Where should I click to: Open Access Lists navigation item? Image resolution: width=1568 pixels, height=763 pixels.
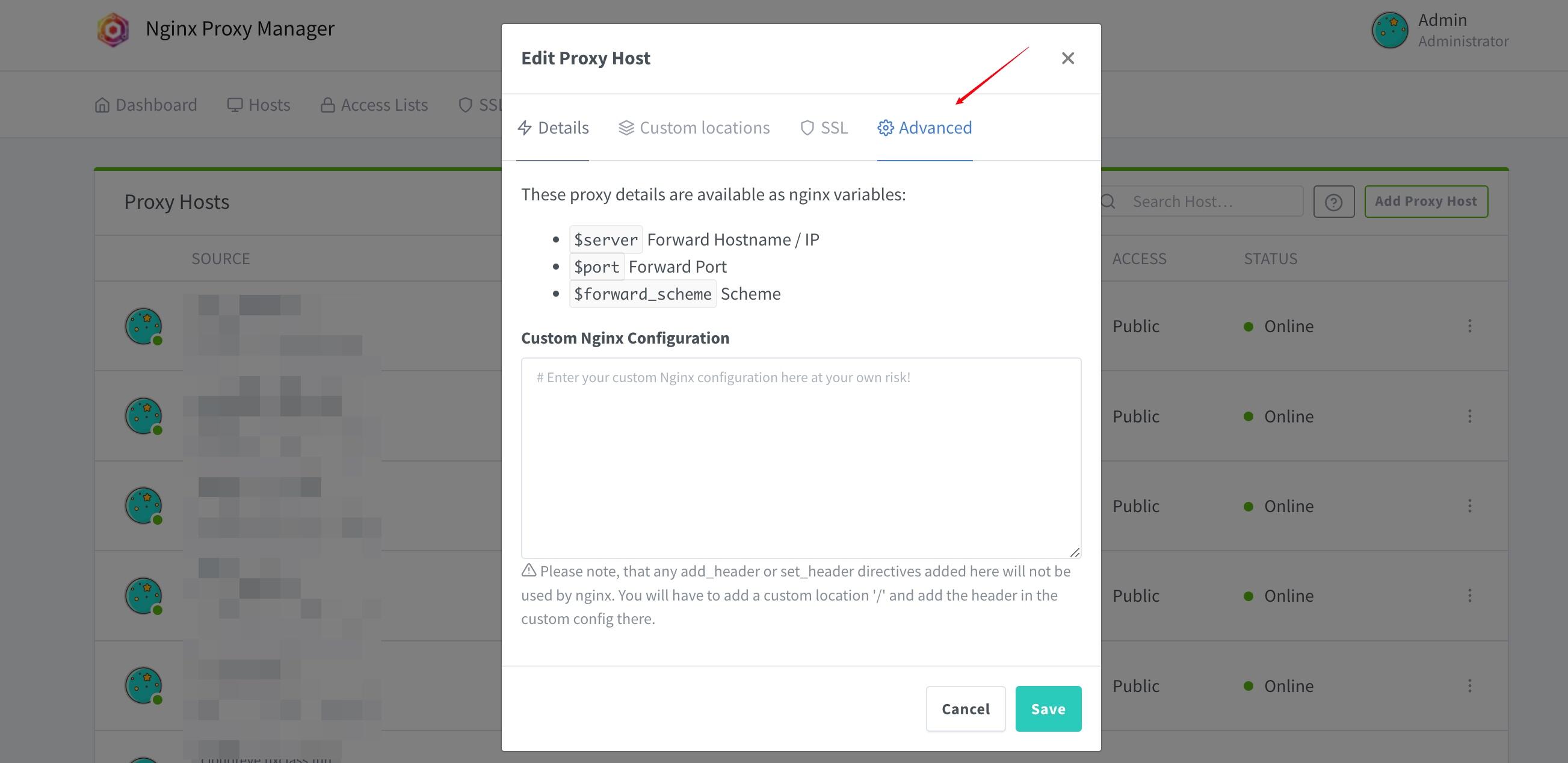pyautogui.click(x=374, y=105)
